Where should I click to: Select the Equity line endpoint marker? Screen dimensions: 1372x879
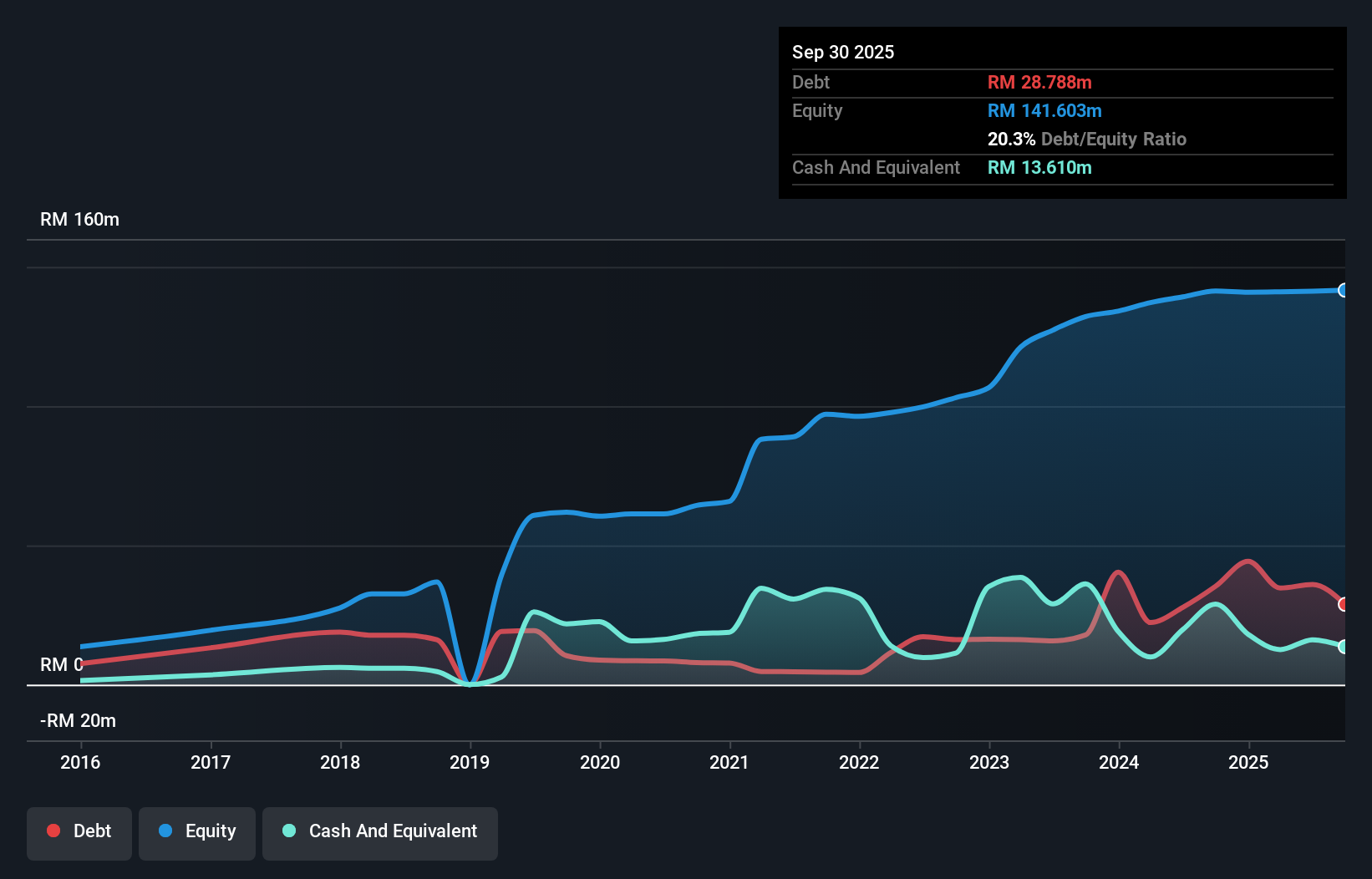coord(1343,291)
